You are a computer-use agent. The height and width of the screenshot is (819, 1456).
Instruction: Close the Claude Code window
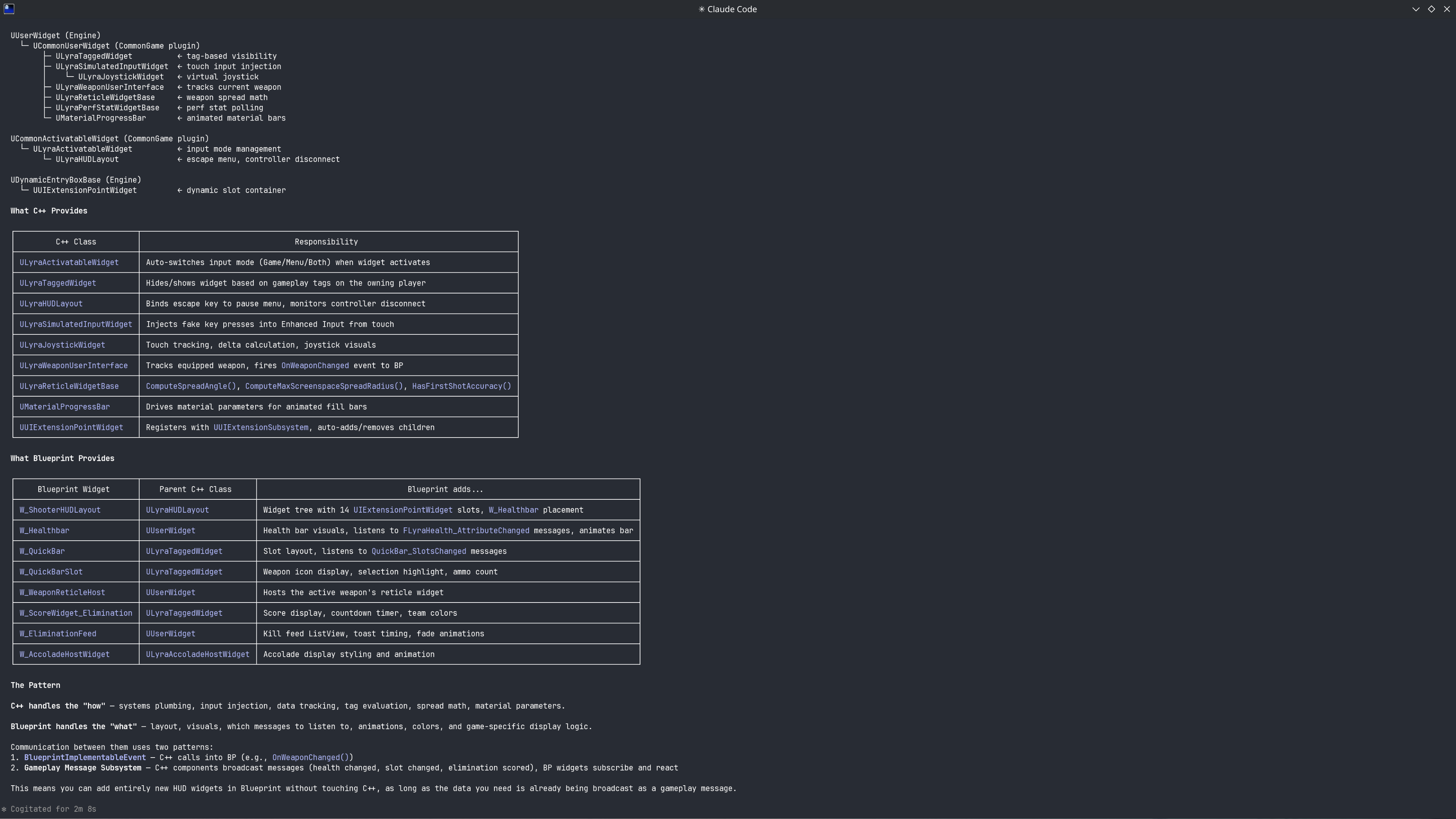pyautogui.click(x=1447, y=9)
